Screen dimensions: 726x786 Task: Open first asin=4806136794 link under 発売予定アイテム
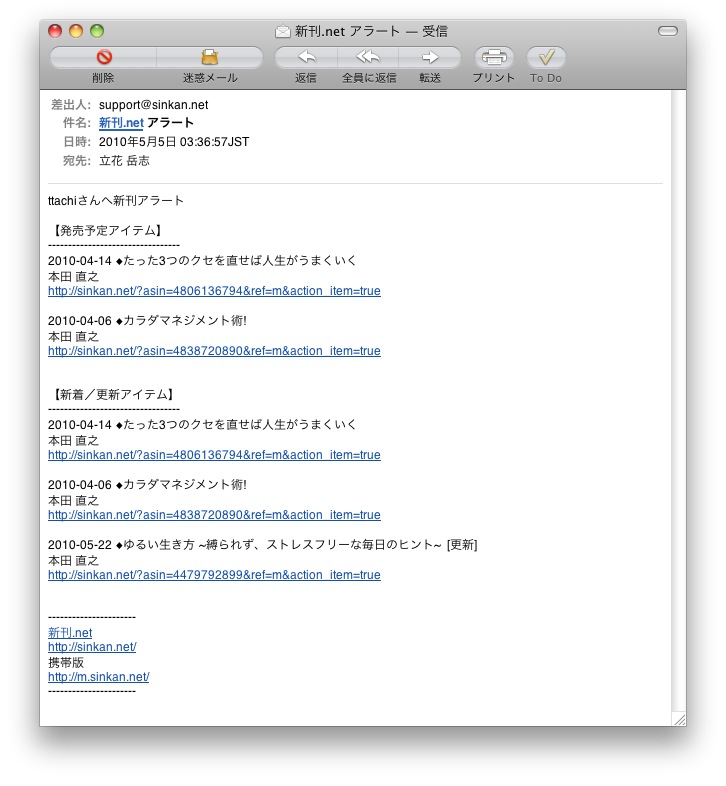click(214, 292)
